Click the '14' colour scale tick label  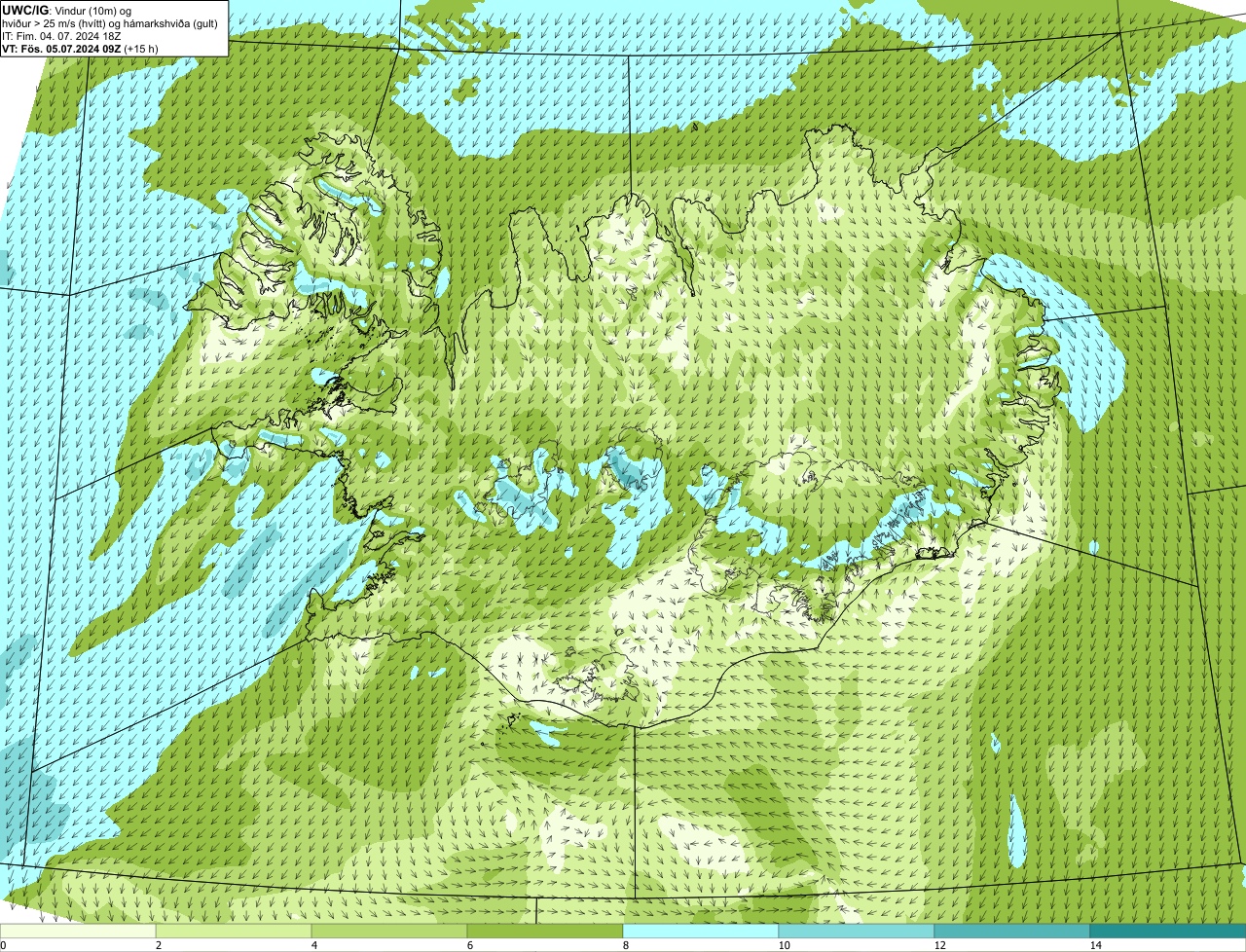point(1095,945)
